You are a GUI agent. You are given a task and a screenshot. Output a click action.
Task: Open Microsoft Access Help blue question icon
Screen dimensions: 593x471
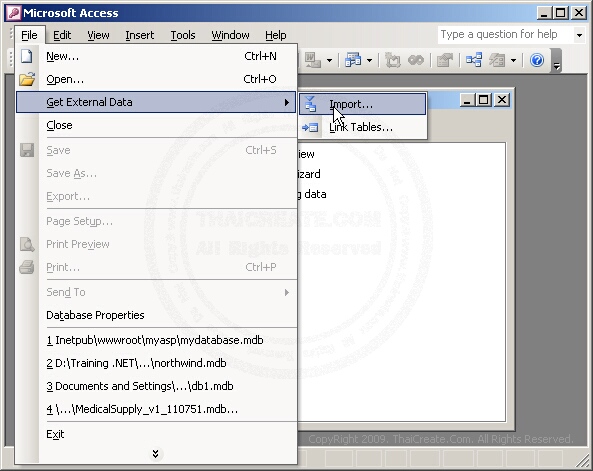point(537,60)
